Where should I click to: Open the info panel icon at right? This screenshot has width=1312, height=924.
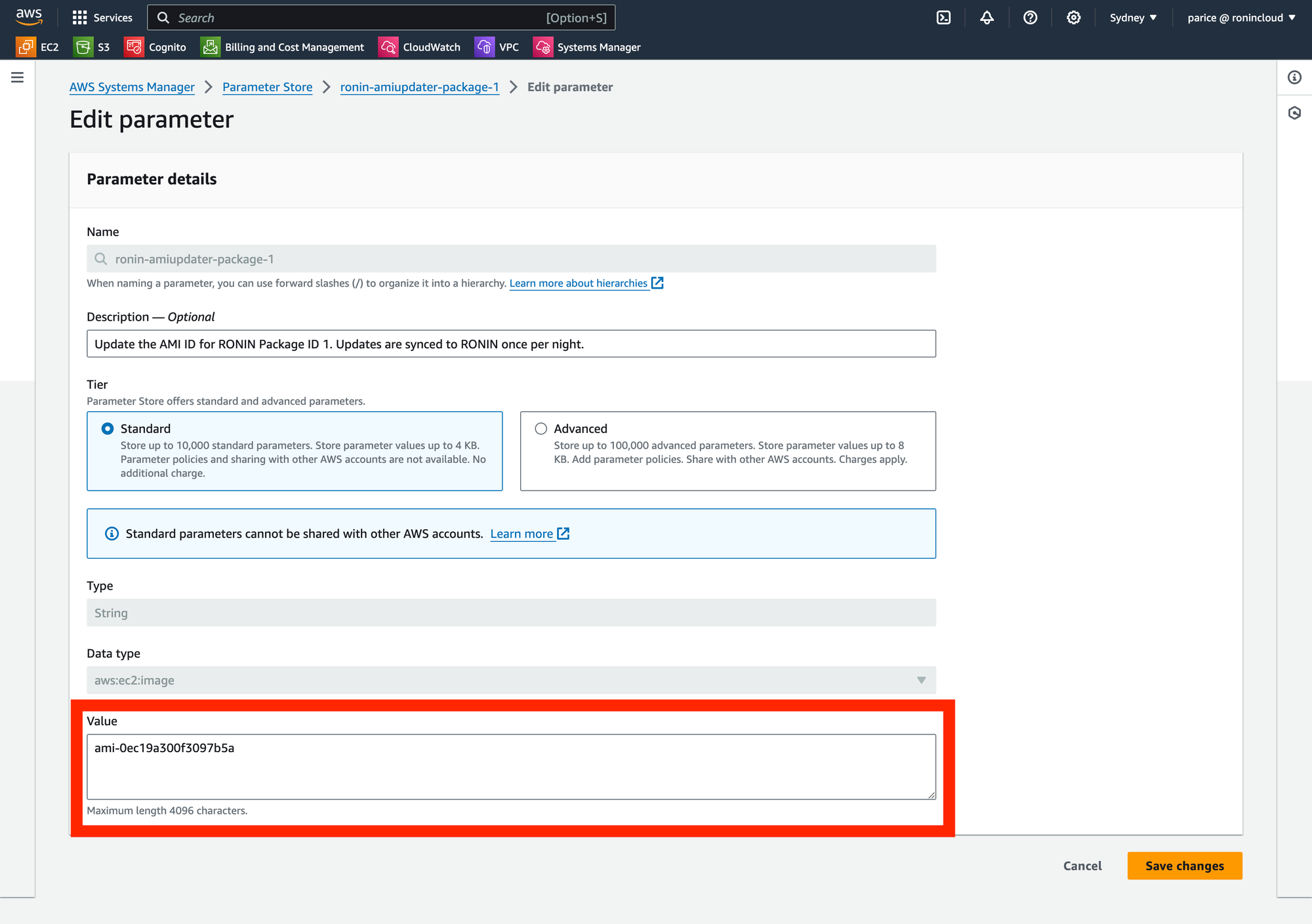(1294, 77)
